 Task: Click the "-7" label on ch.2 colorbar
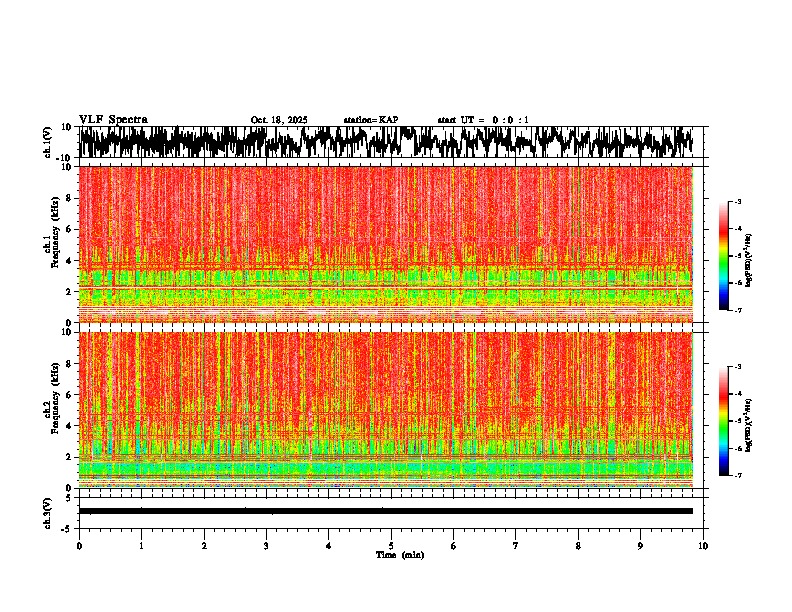pos(737,475)
